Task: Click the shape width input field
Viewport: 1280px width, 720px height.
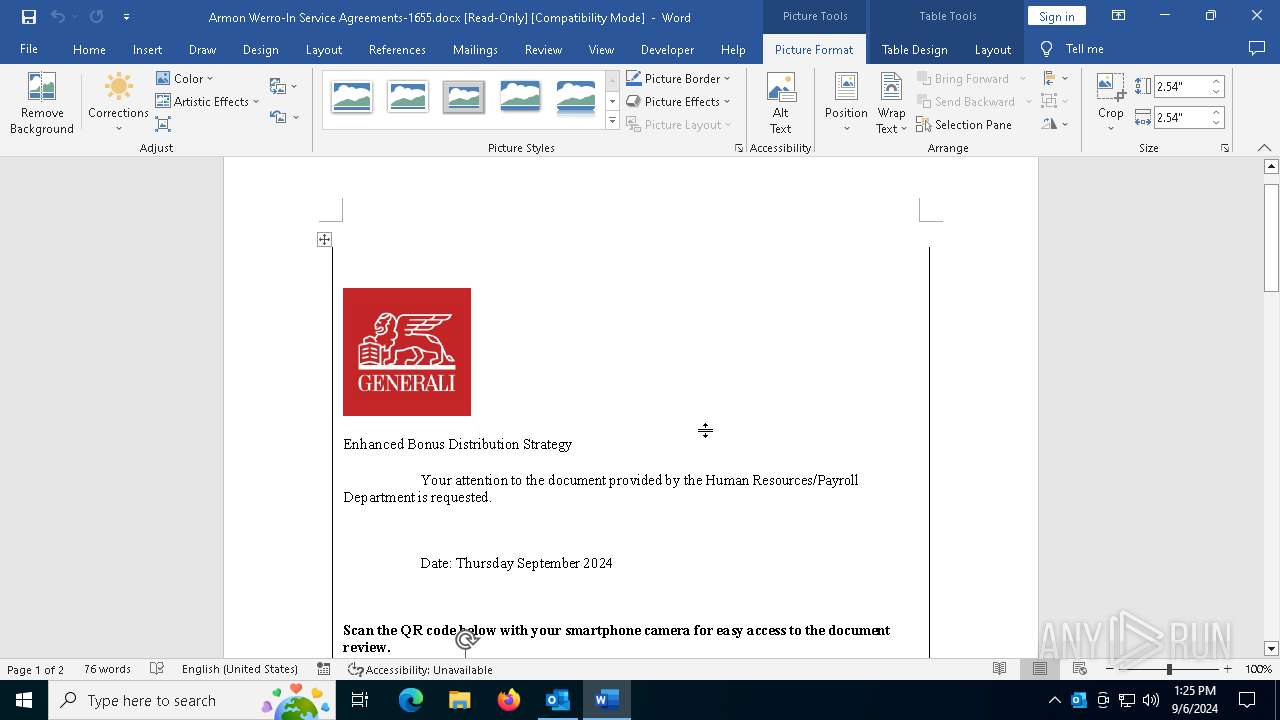Action: click(1180, 117)
